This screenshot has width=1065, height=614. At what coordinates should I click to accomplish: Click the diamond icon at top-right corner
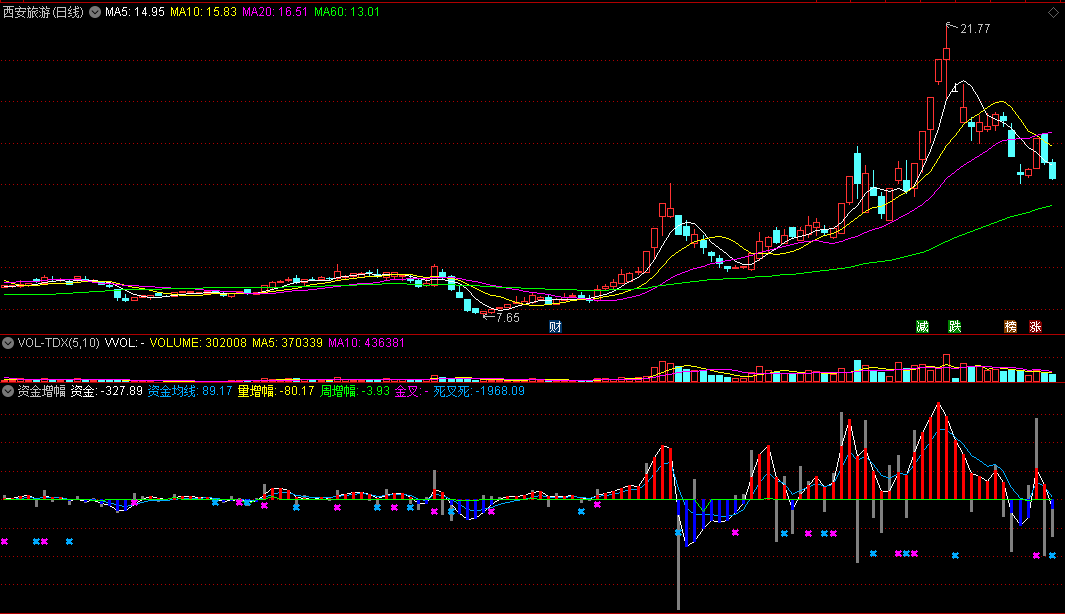point(1053,13)
